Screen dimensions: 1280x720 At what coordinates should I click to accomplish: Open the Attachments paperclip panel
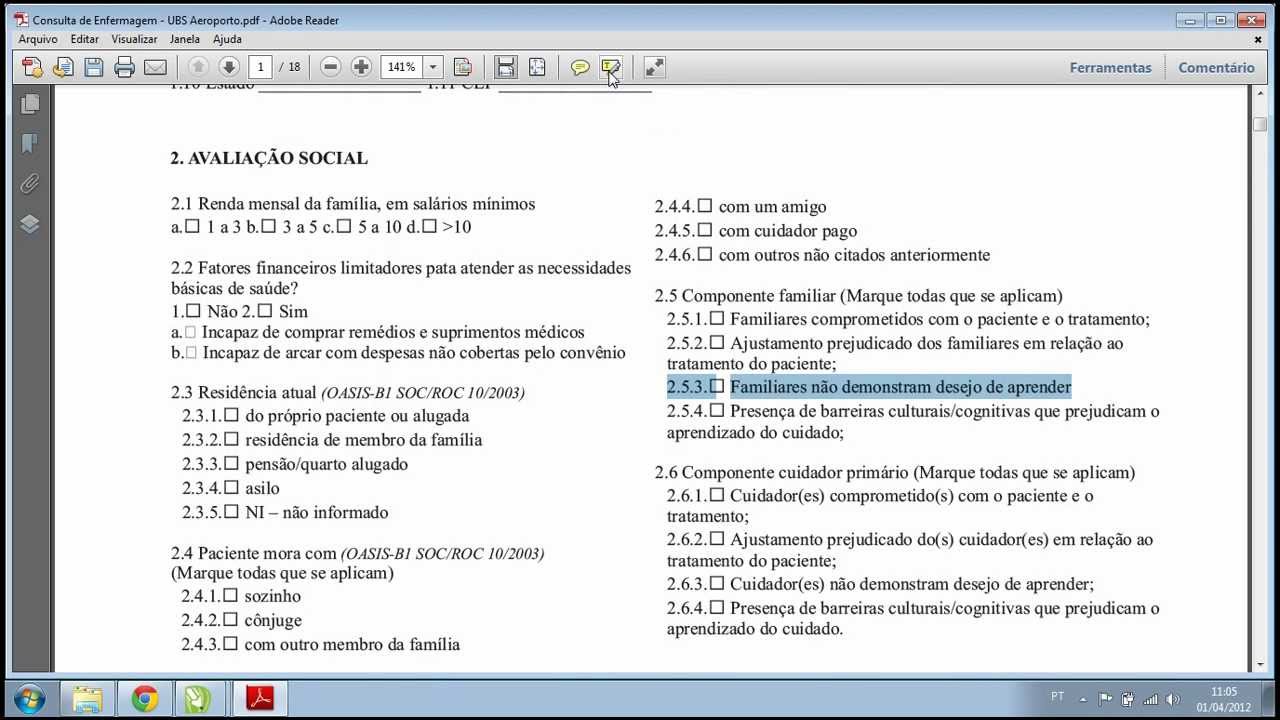click(29, 184)
